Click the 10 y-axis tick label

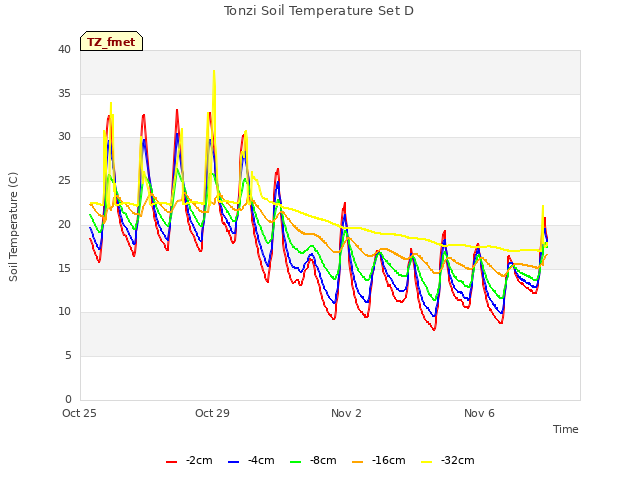pyautogui.click(x=64, y=311)
